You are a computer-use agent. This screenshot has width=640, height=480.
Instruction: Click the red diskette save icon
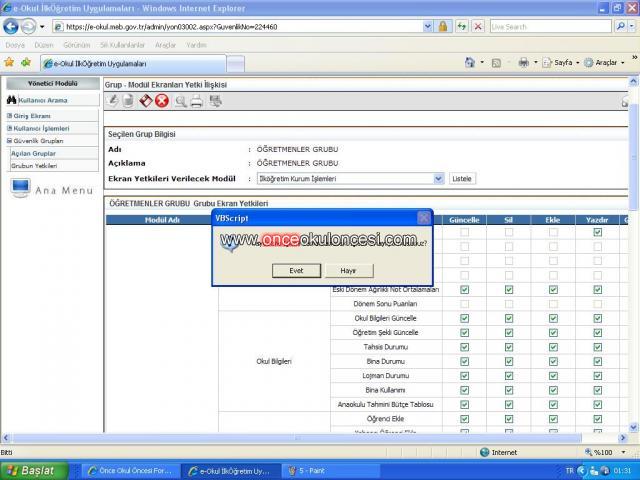[145, 100]
